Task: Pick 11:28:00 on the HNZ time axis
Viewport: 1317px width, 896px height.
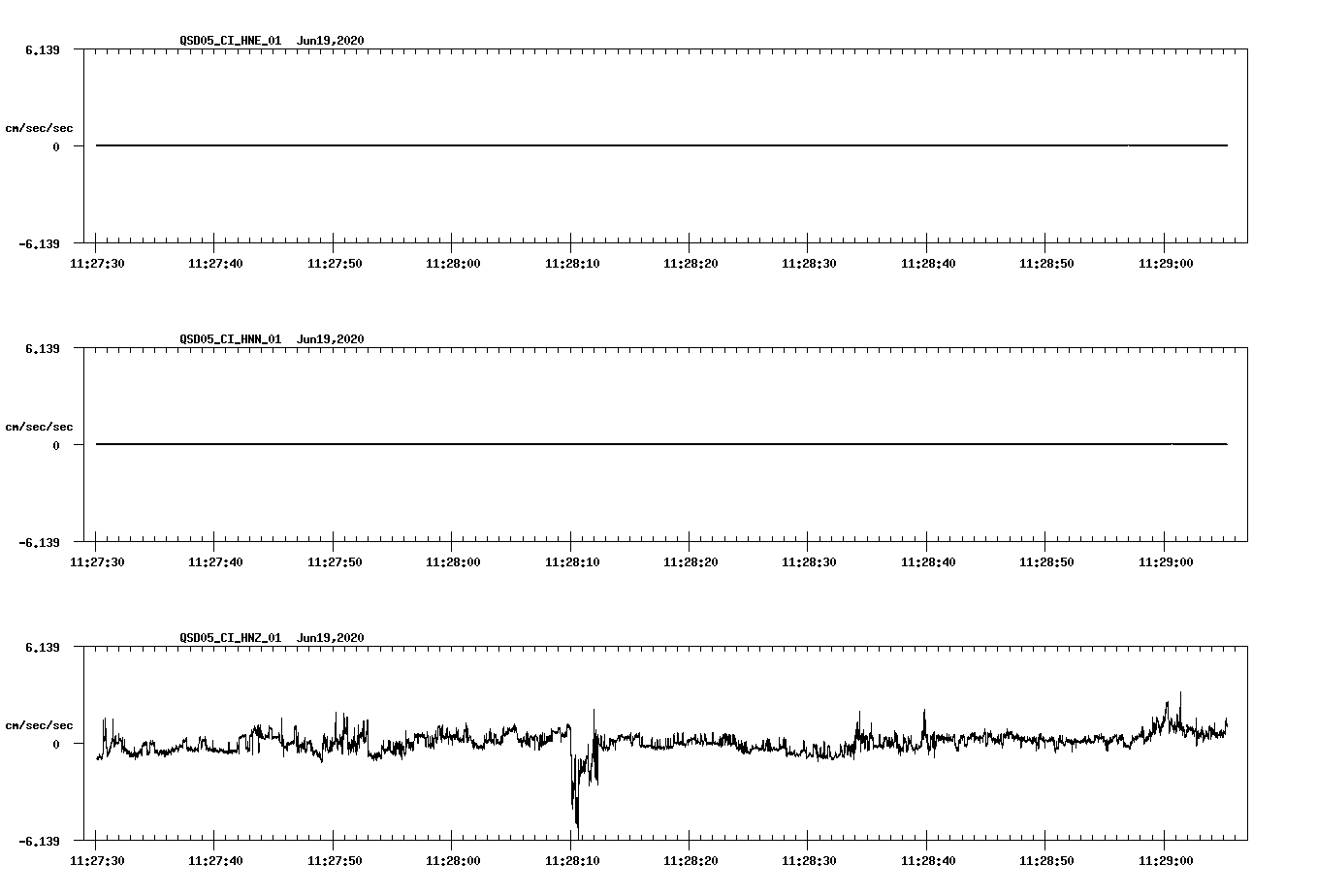Action: tap(453, 861)
